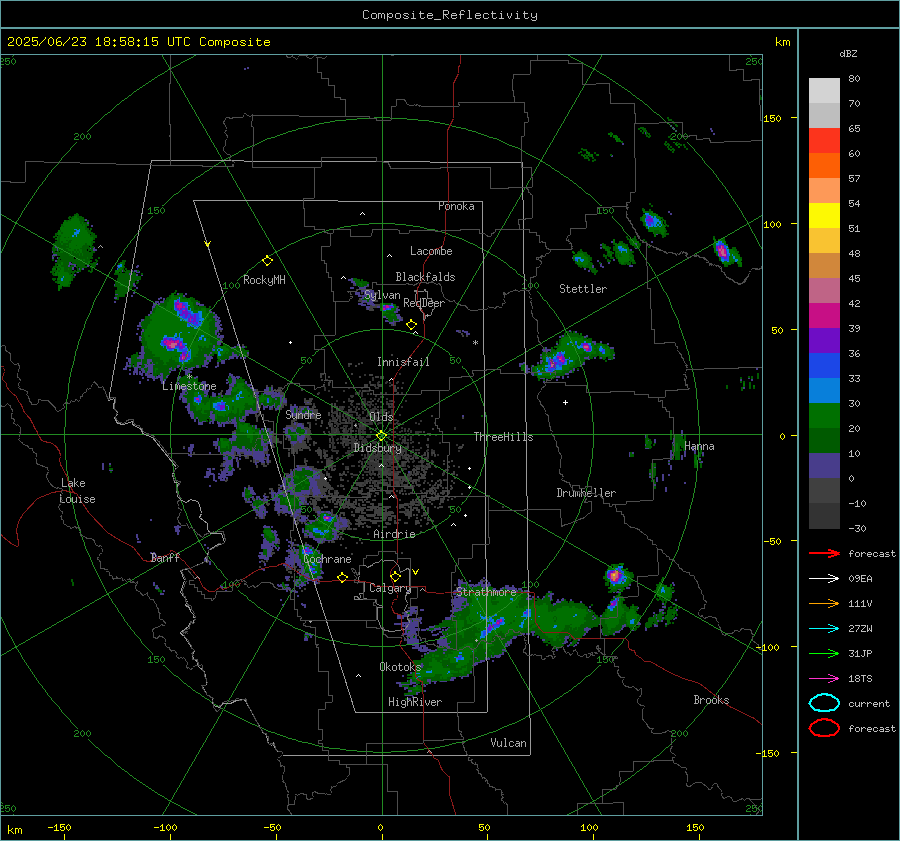Click the yellow diamond marker above Calgary label
This screenshot has width=900, height=841.
pyautogui.click(x=395, y=576)
